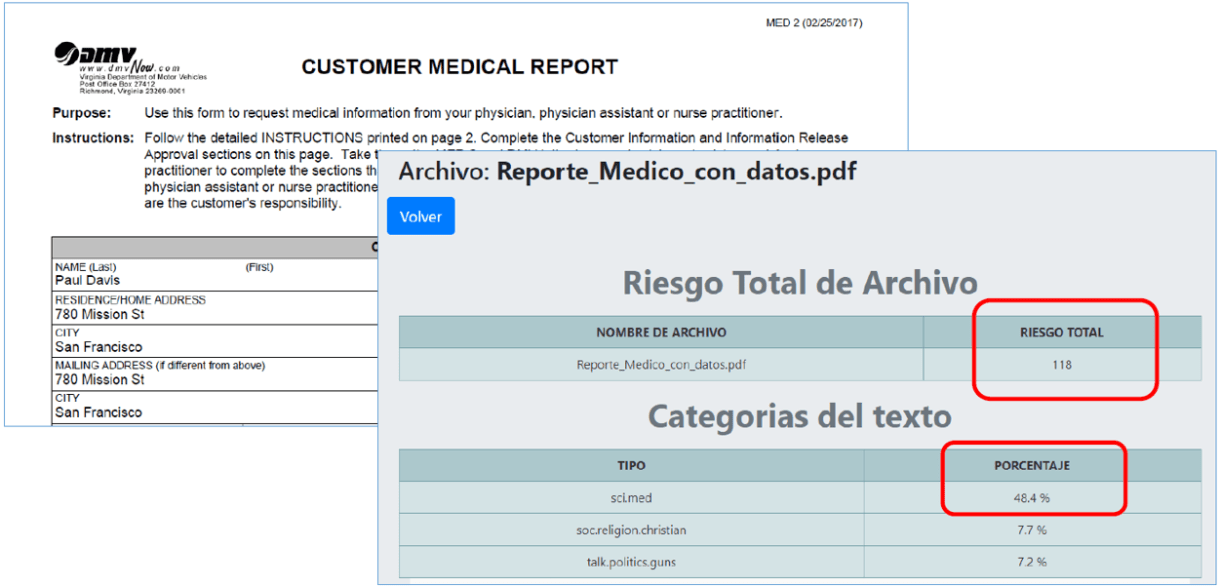The width and height of the screenshot is (1220, 588).
Task: Click the total risk value 118
Action: [x=1061, y=365]
